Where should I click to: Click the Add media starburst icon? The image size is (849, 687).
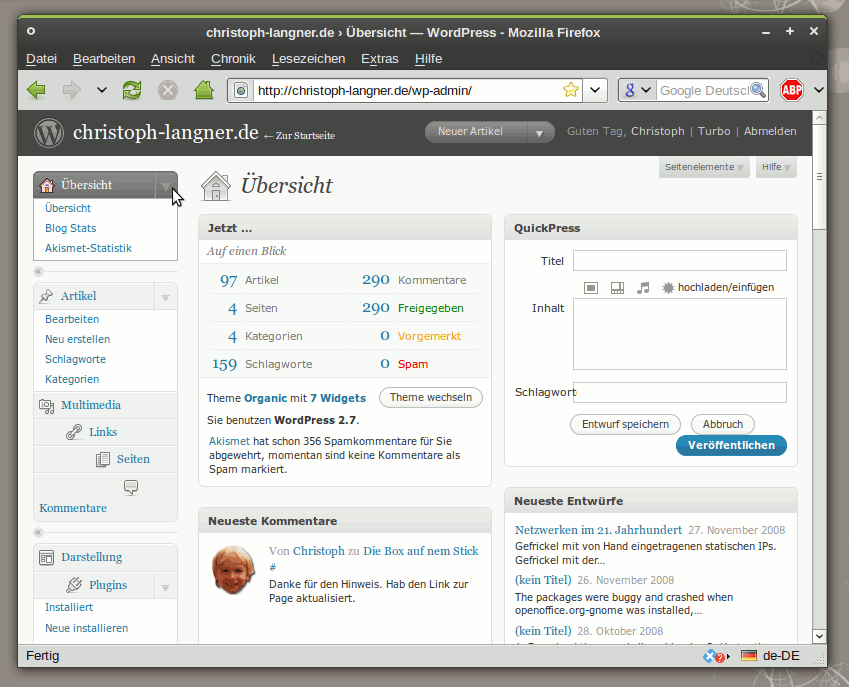click(x=668, y=287)
